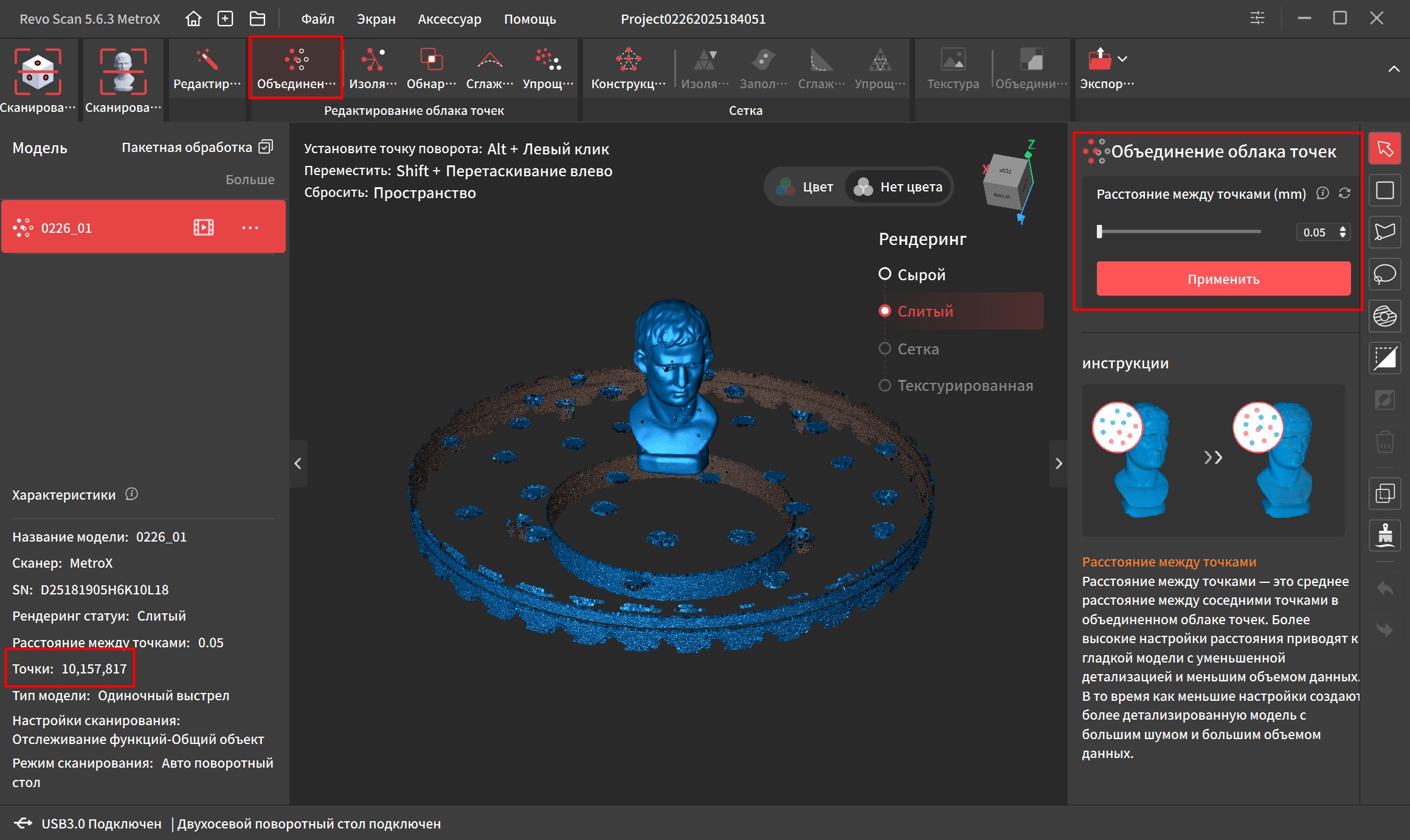Enable Пакетная обработка checkbox
This screenshot has width=1410, height=840.
tap(266, 147)
